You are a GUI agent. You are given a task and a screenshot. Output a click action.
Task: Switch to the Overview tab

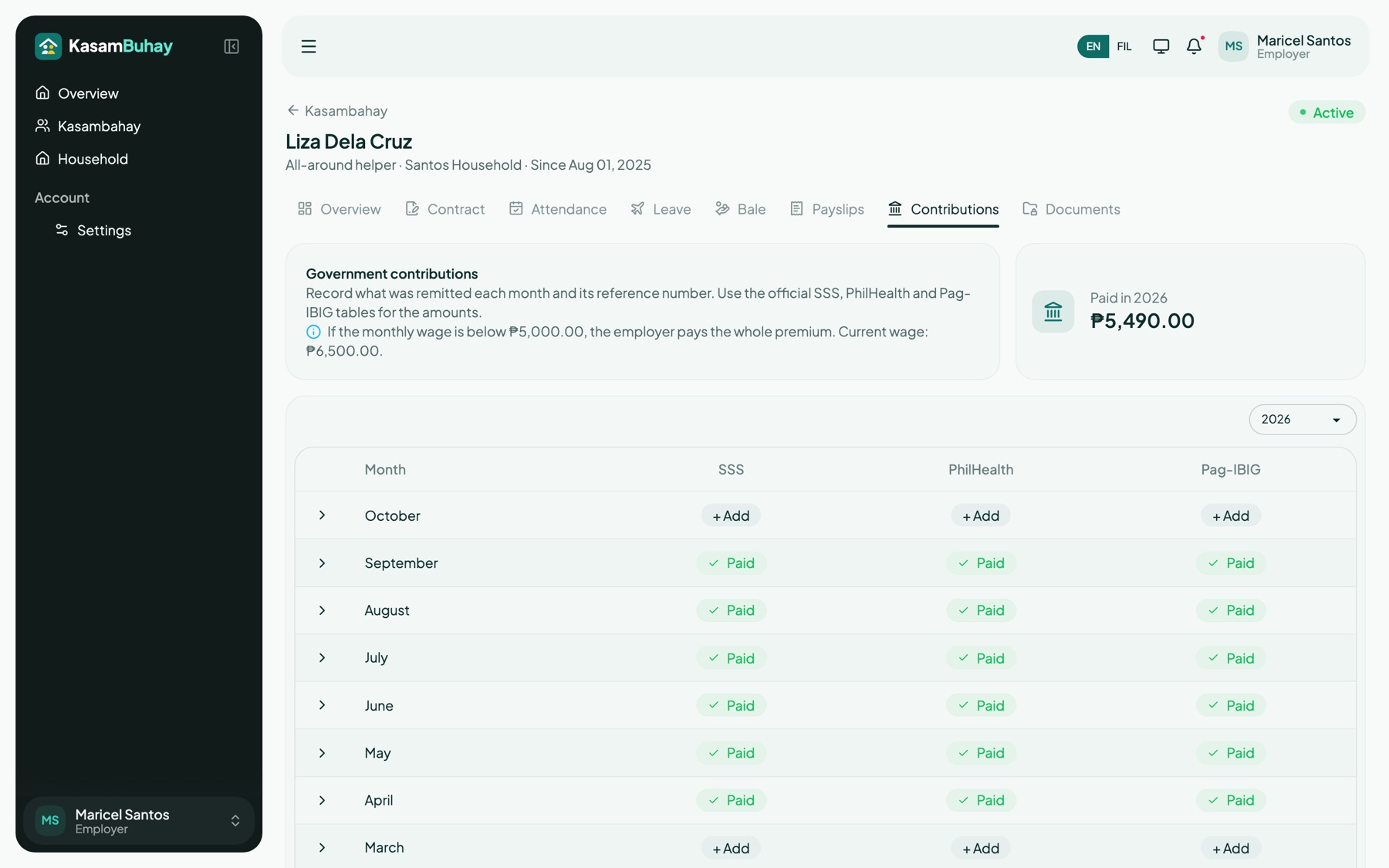click(x=340, y=209)
